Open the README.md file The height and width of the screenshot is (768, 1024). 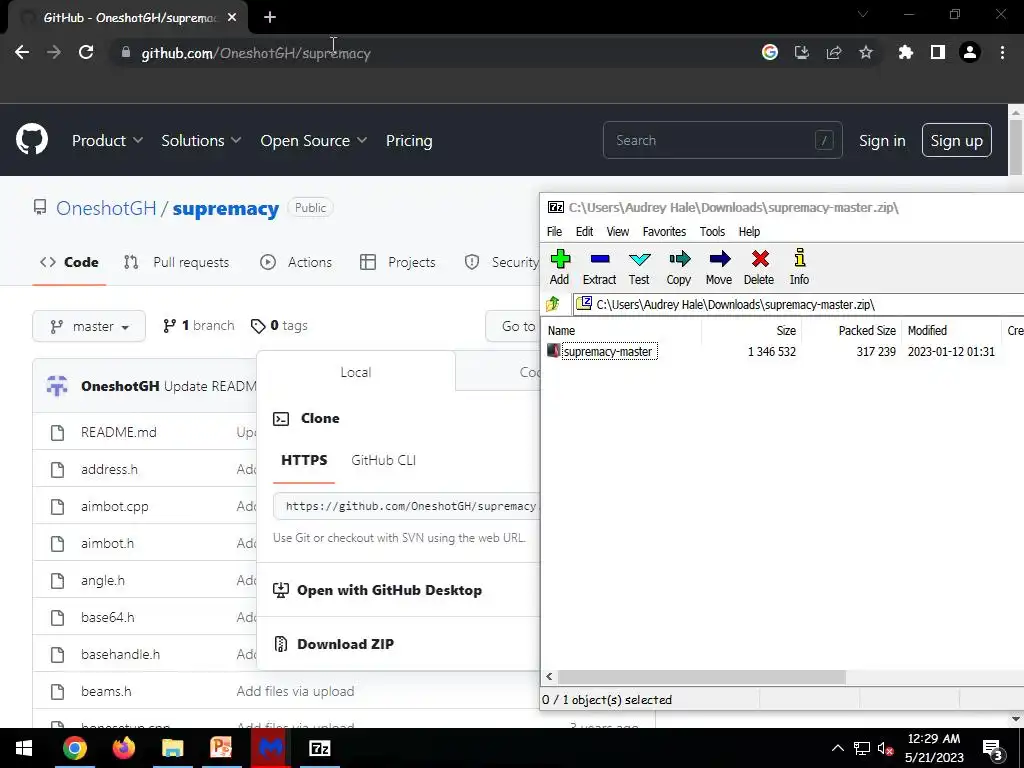(x=118, y=432)
